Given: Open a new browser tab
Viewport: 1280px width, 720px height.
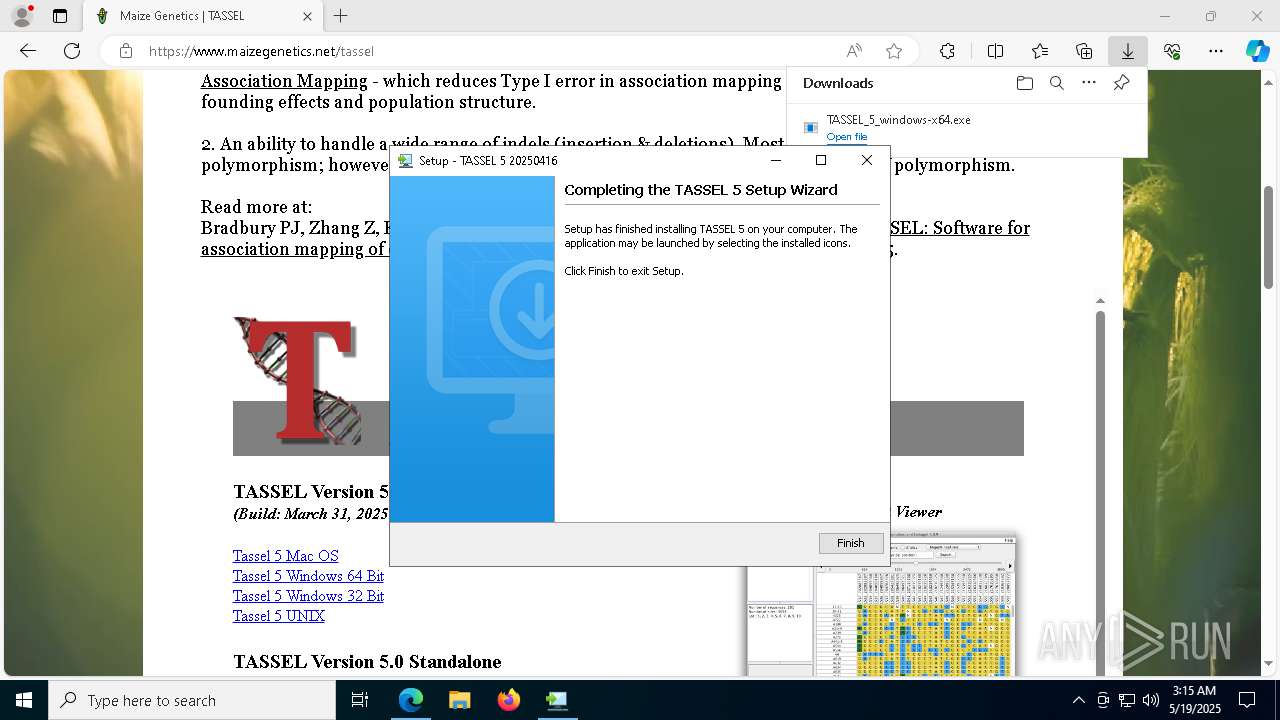Looking at the screenshot, I should (x=340, y=16).
